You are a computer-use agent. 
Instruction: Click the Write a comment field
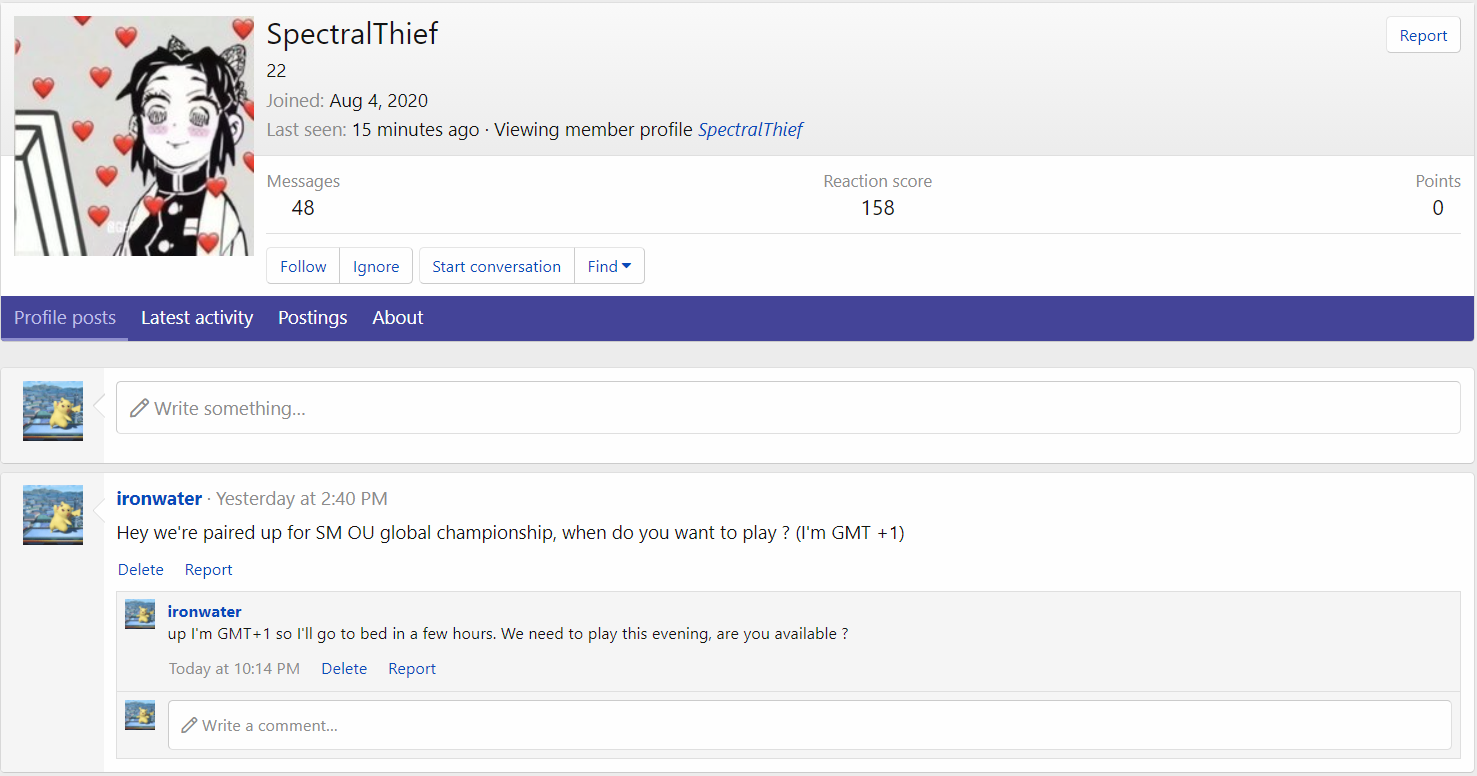809,725
